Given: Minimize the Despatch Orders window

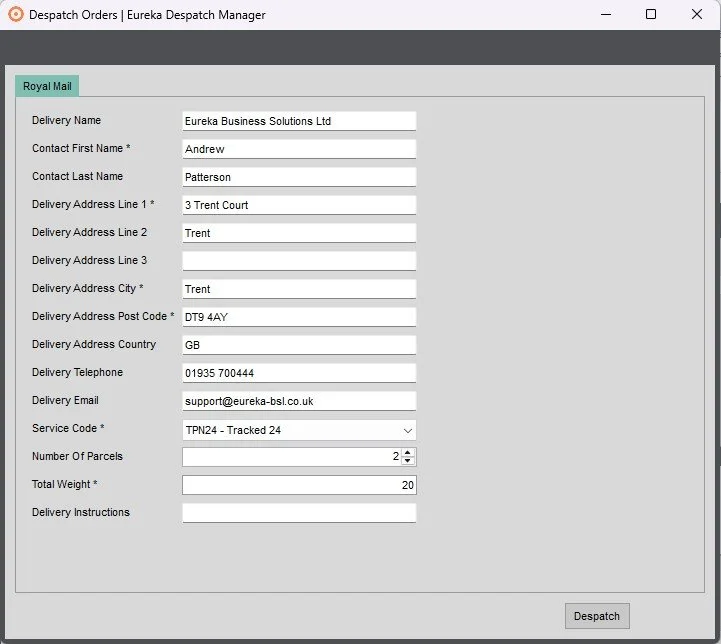Looking at the screenshot, I should 606,14.
